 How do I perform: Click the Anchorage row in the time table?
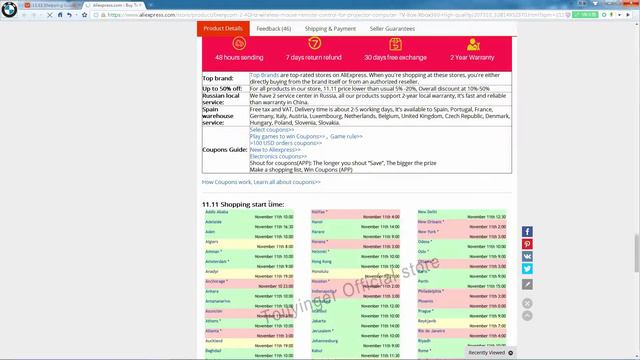click(249, 284)
